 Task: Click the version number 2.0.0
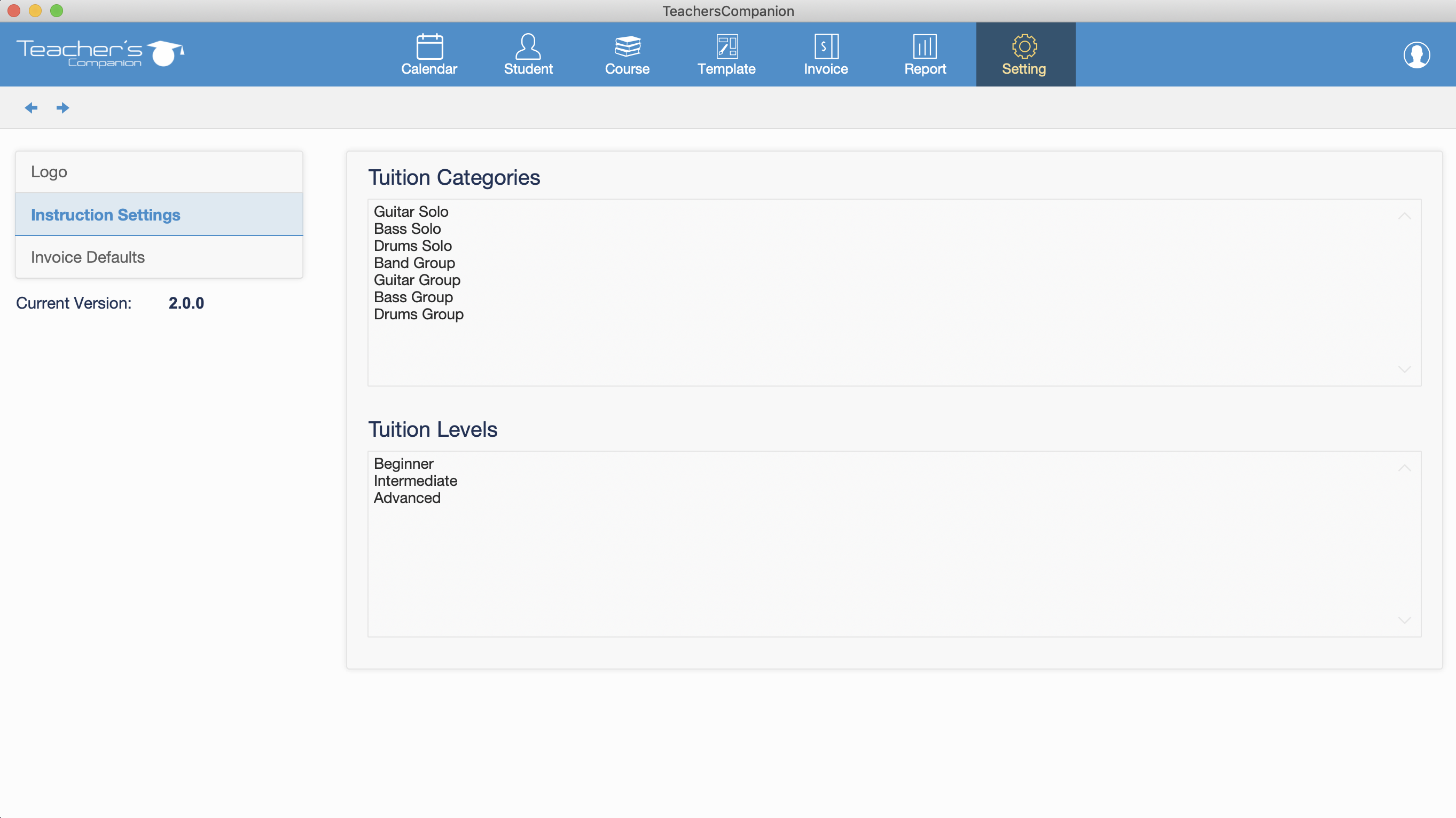pos(186,303)
